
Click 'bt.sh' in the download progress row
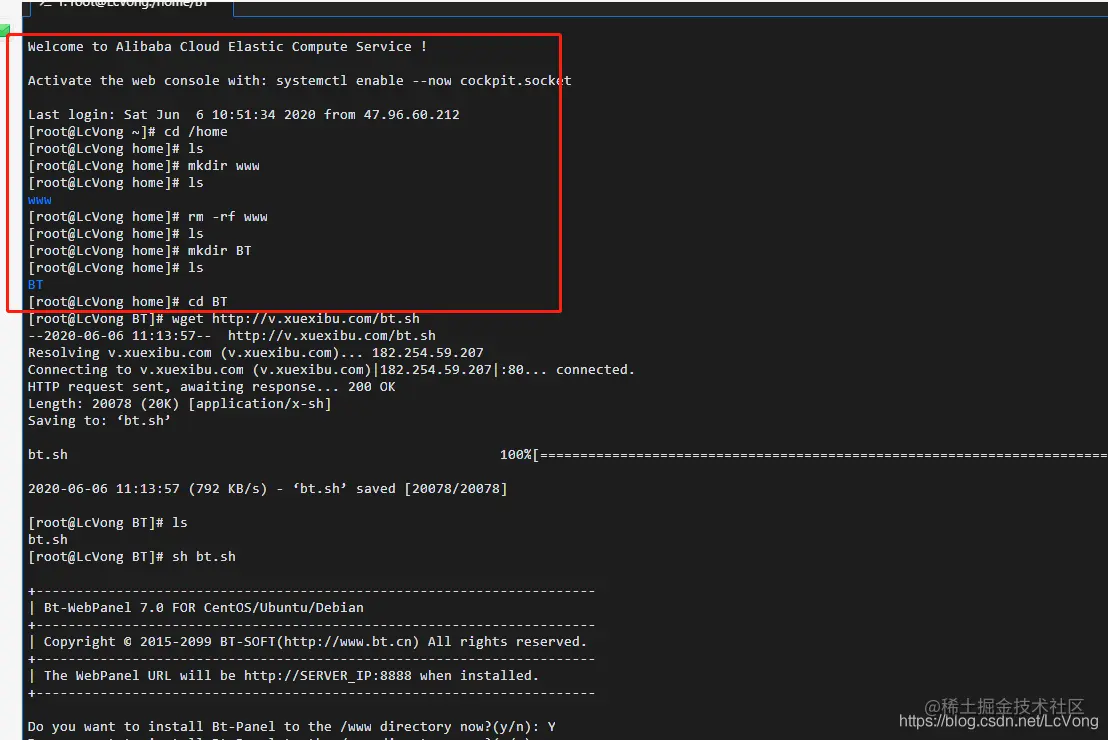48,455
